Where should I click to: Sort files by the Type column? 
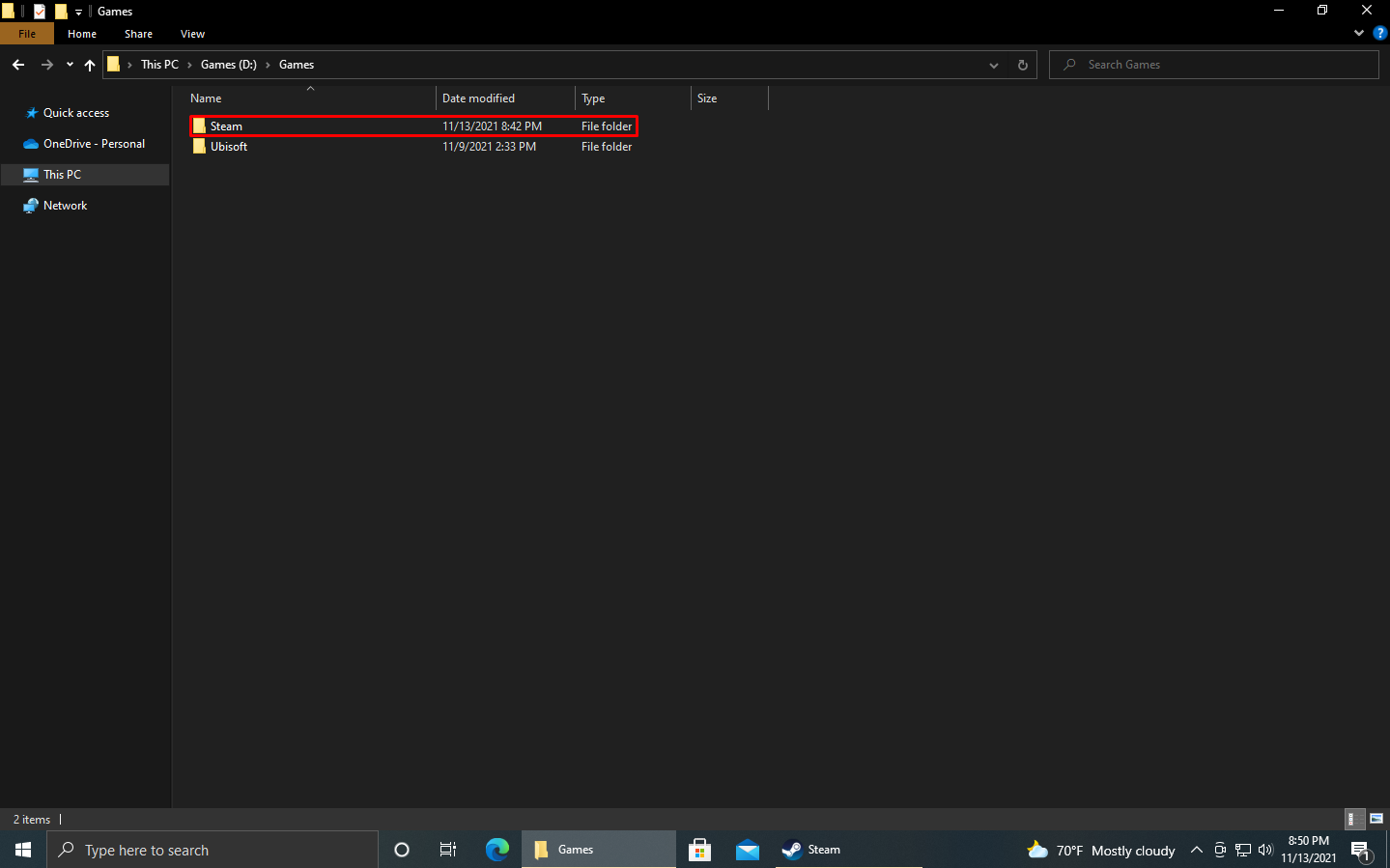[633, 98]
